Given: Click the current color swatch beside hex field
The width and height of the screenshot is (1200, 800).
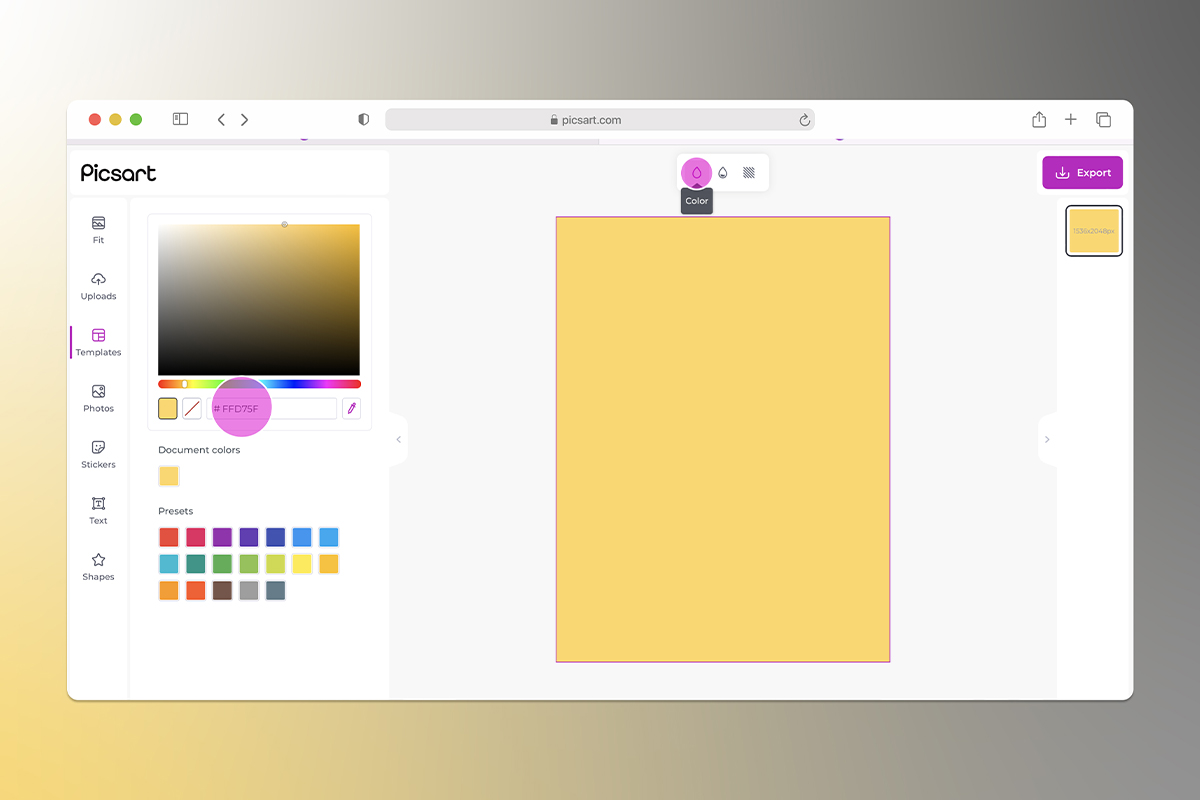Looking at the screenshot, I should (x=168, y=408).
